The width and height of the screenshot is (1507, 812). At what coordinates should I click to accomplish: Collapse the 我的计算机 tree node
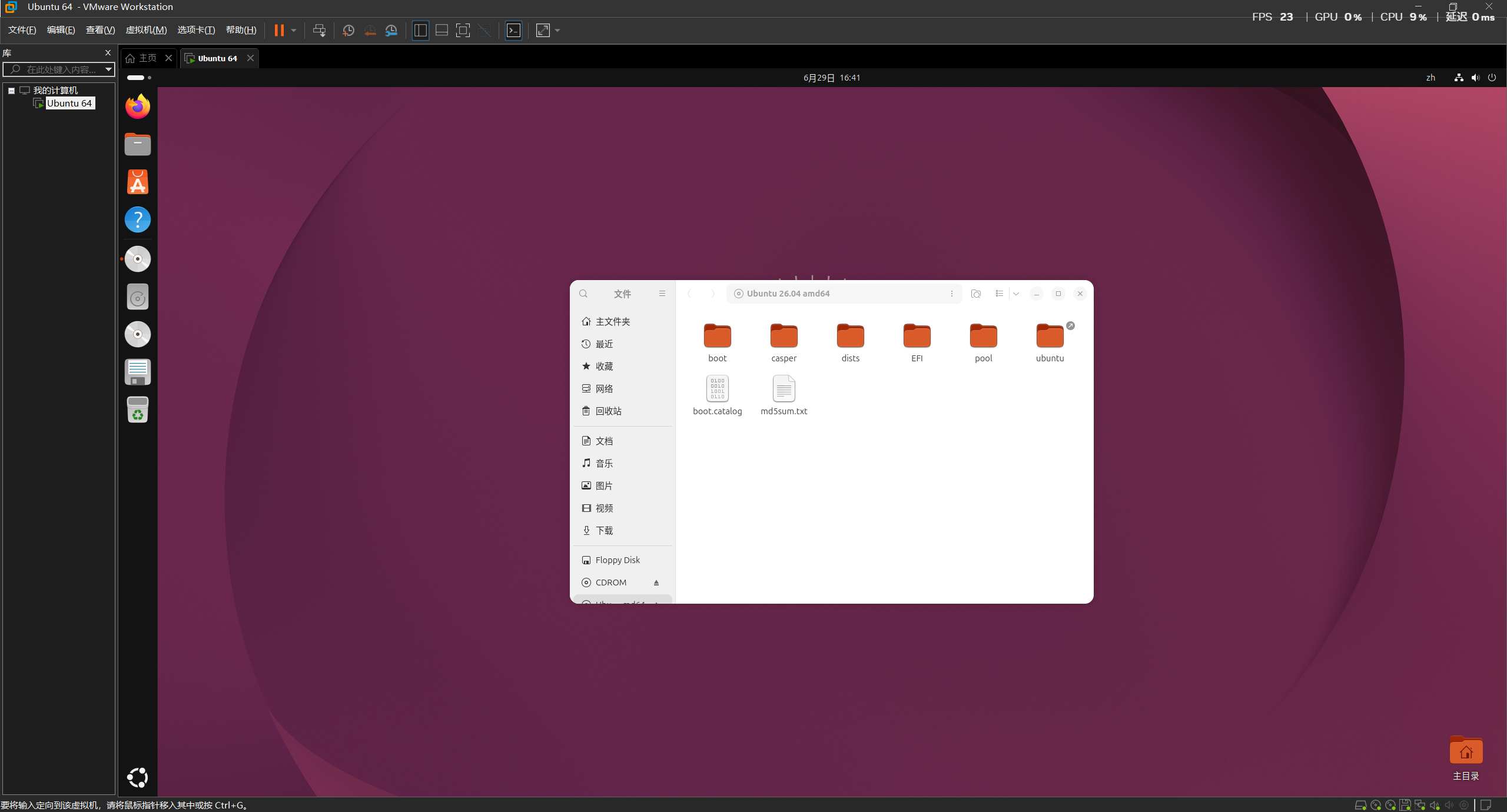[11, 91]
